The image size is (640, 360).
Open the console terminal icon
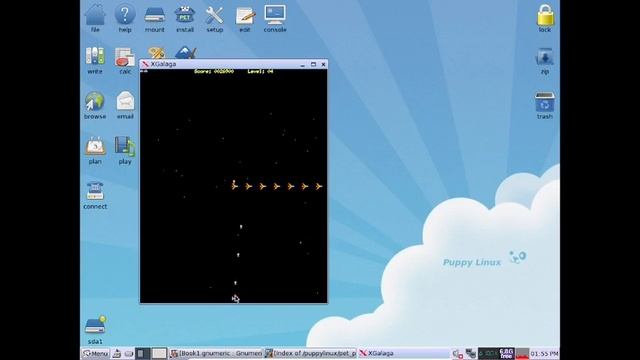pyautogui.click(x=275, y=15)
